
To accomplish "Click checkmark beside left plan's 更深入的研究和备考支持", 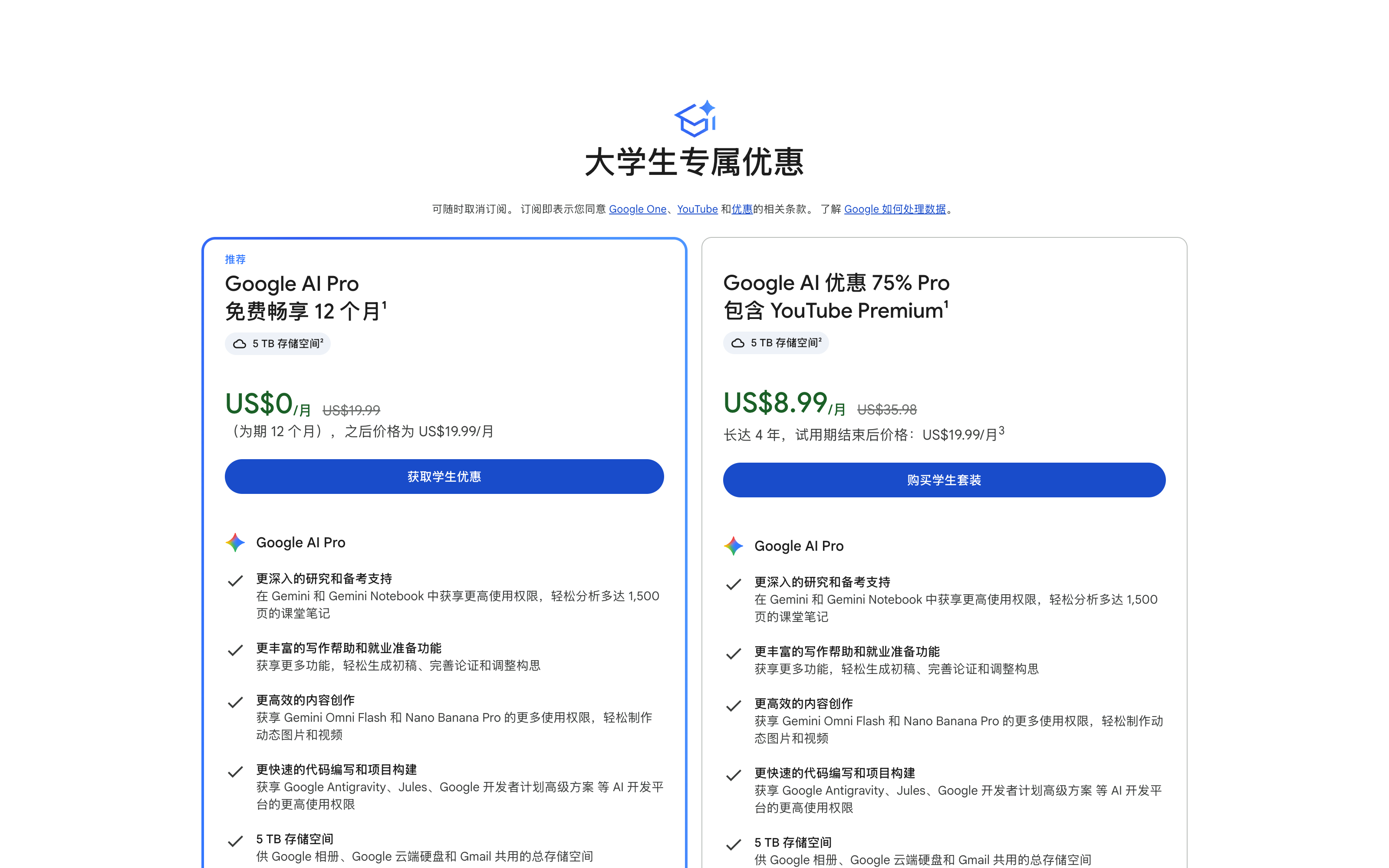I will [235, 581].
